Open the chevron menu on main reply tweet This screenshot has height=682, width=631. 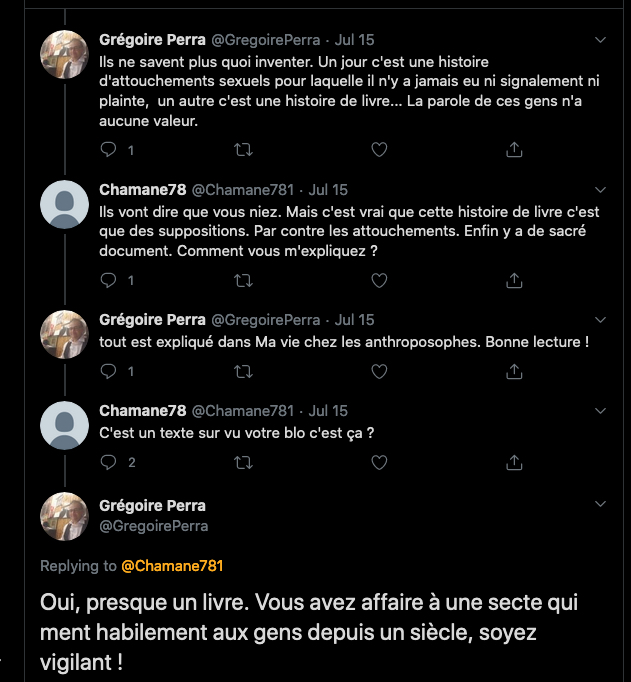click(601, 505)
